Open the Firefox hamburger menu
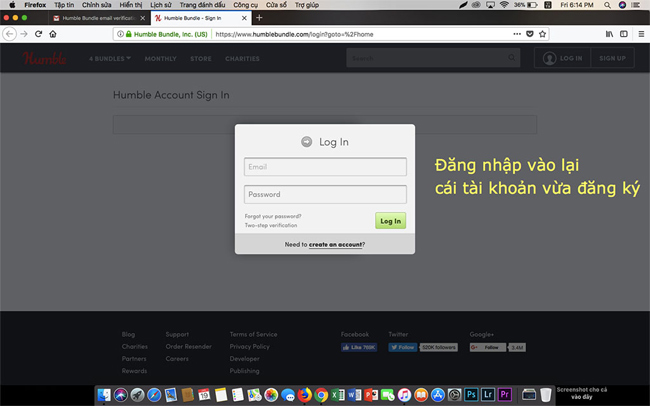 (641, 33)
